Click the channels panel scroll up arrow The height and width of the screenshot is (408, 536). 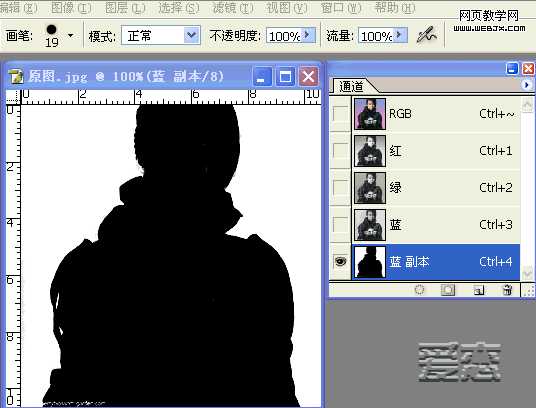tap(527, 105)
